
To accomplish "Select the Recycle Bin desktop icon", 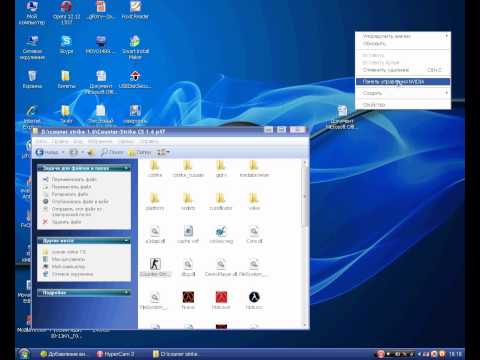I will (x=32, y=79).
